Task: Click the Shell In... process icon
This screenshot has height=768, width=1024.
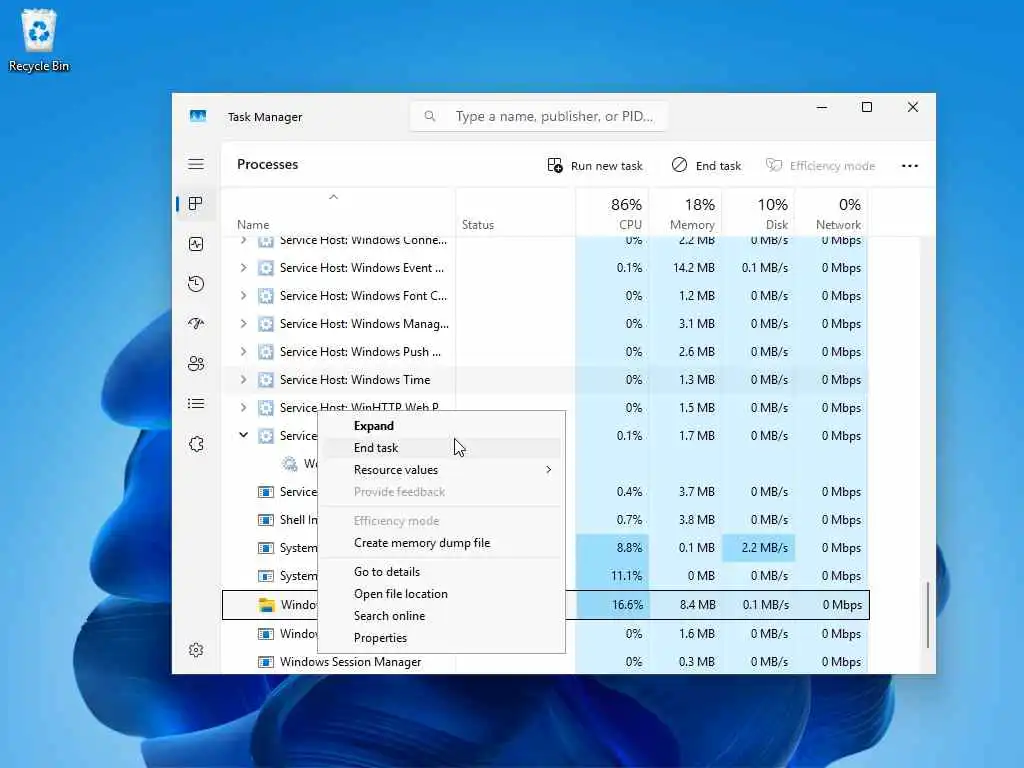Action: tap(266, 520)
